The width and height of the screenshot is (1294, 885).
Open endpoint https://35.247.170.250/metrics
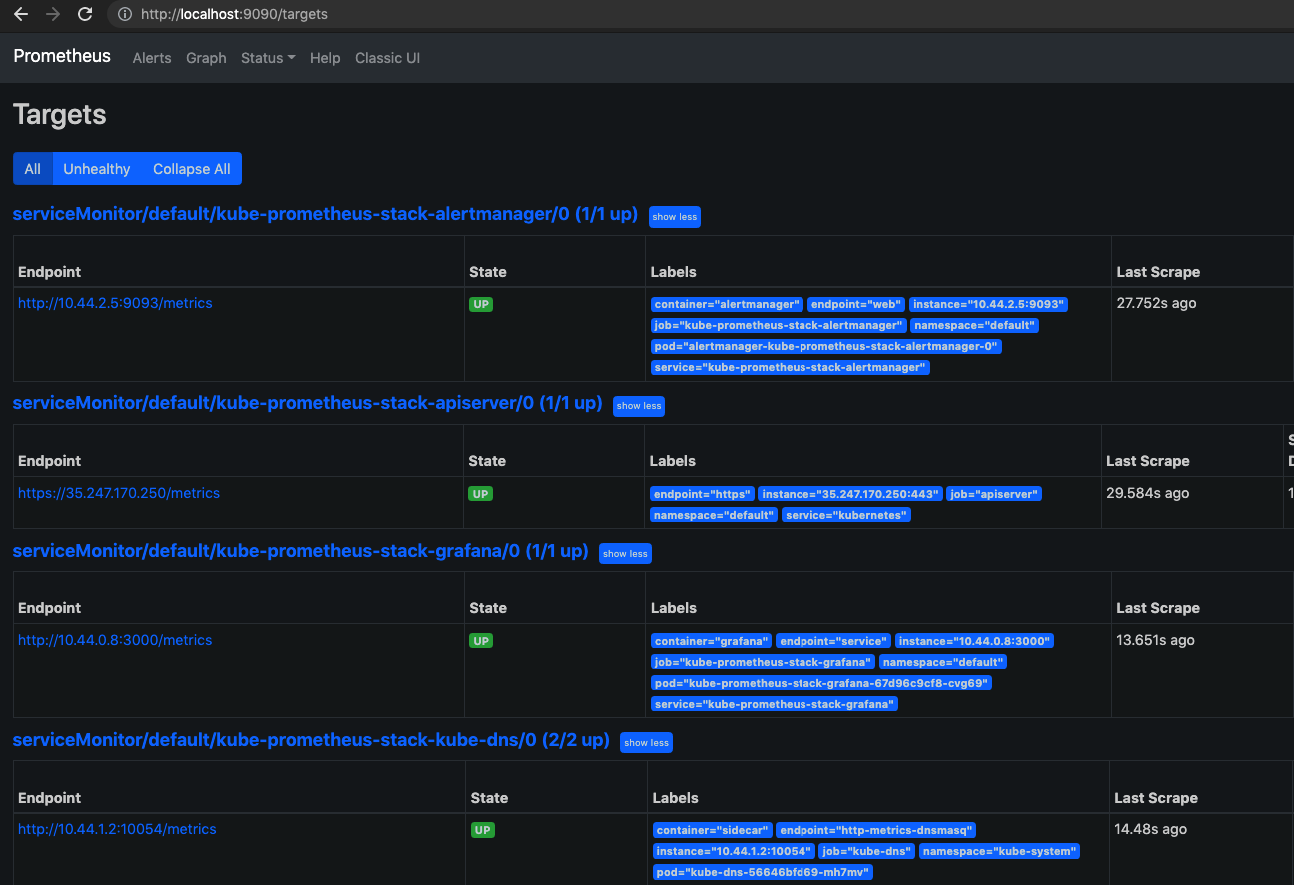119,493
